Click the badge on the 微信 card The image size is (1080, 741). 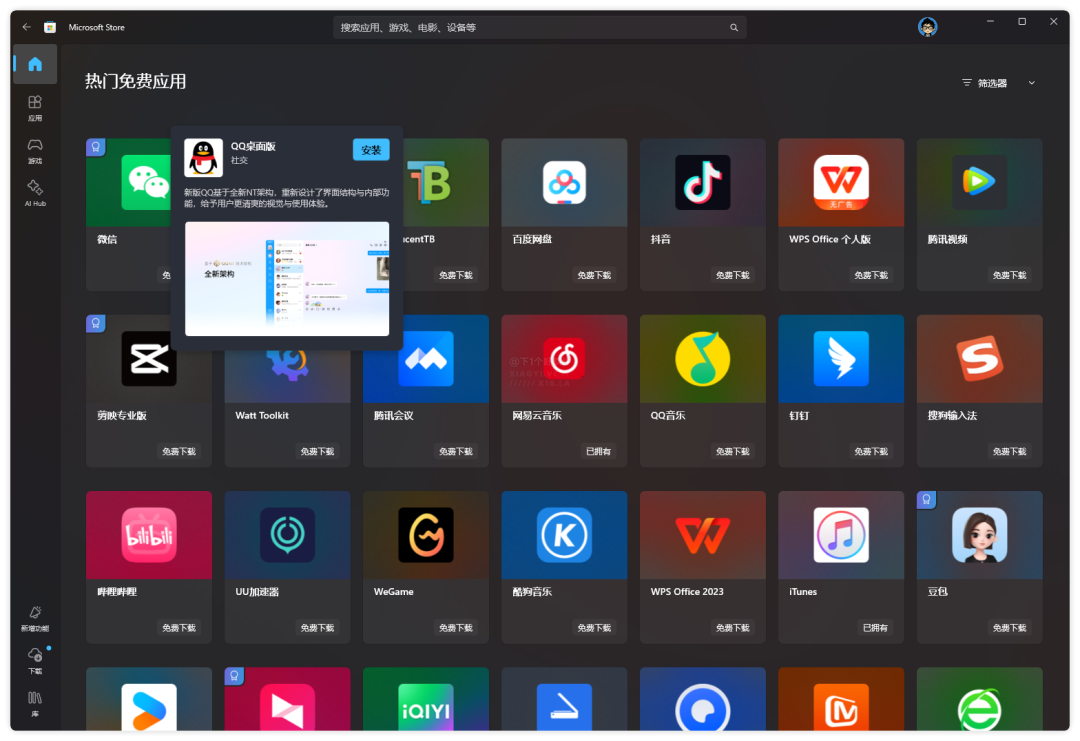[96, 147]
